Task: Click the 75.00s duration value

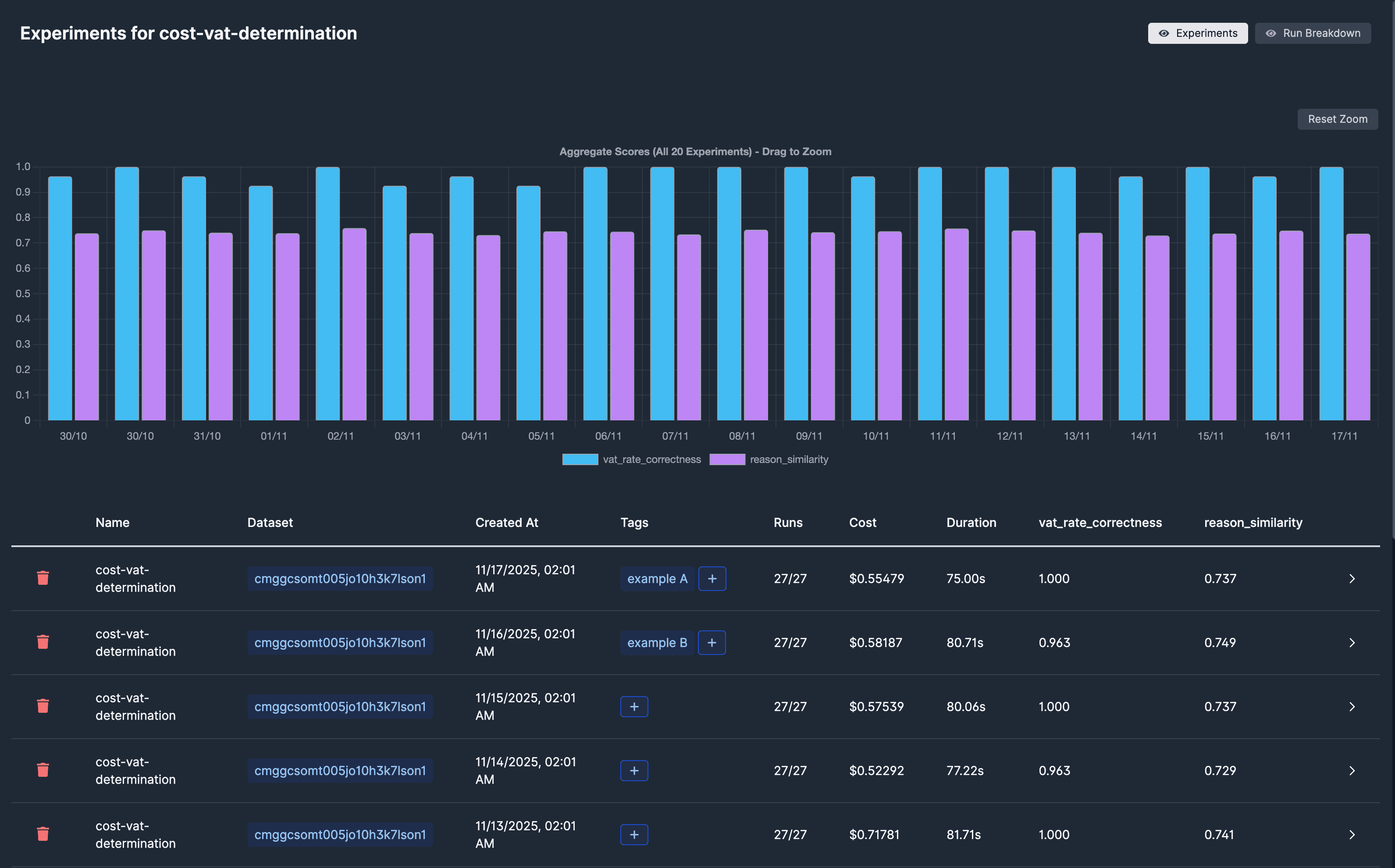Action: pos(966,579)
